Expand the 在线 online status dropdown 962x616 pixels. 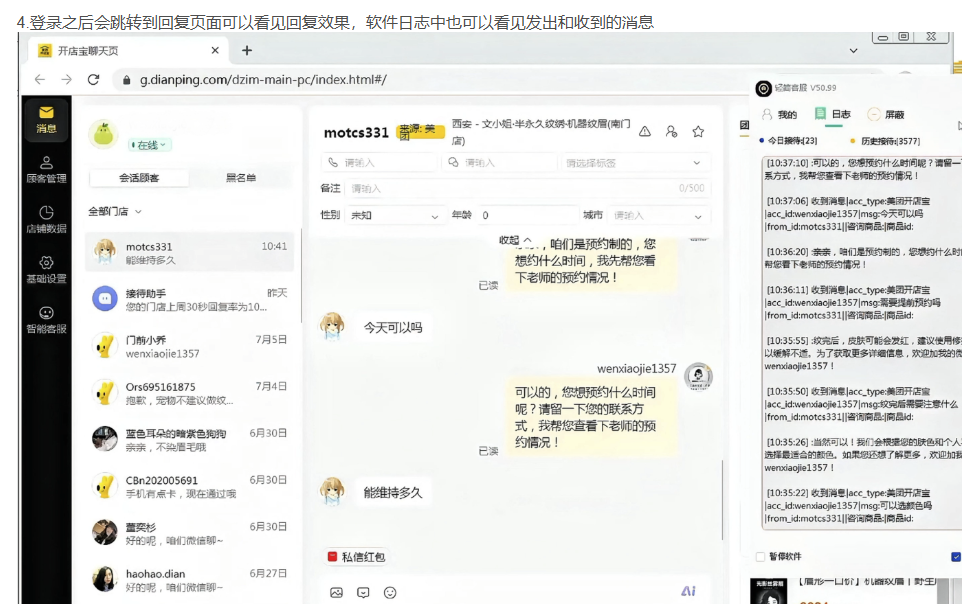tap(150, 145)
